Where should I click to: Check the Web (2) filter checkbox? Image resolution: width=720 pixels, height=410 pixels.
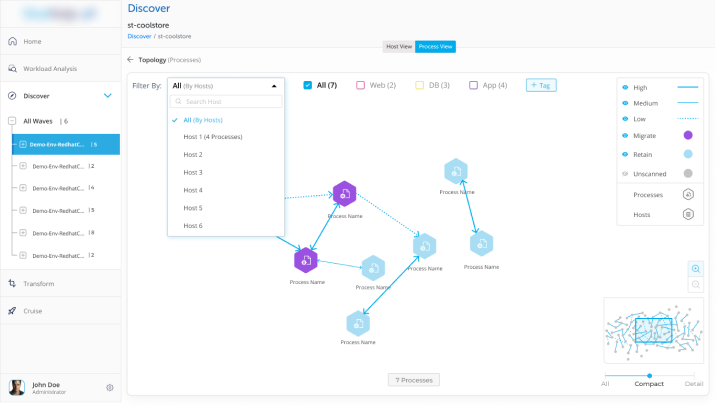coord(360,86)
